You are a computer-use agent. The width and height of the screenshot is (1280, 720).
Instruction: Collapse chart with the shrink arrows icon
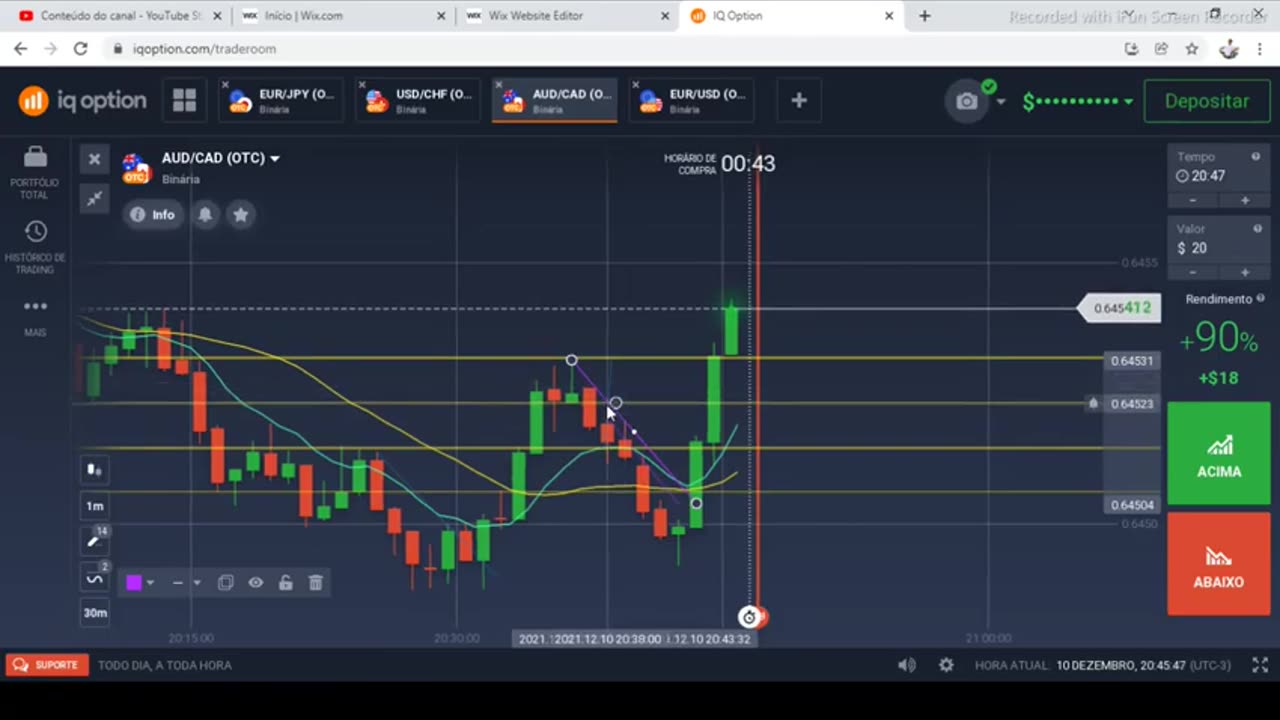[x=94, y=198]
